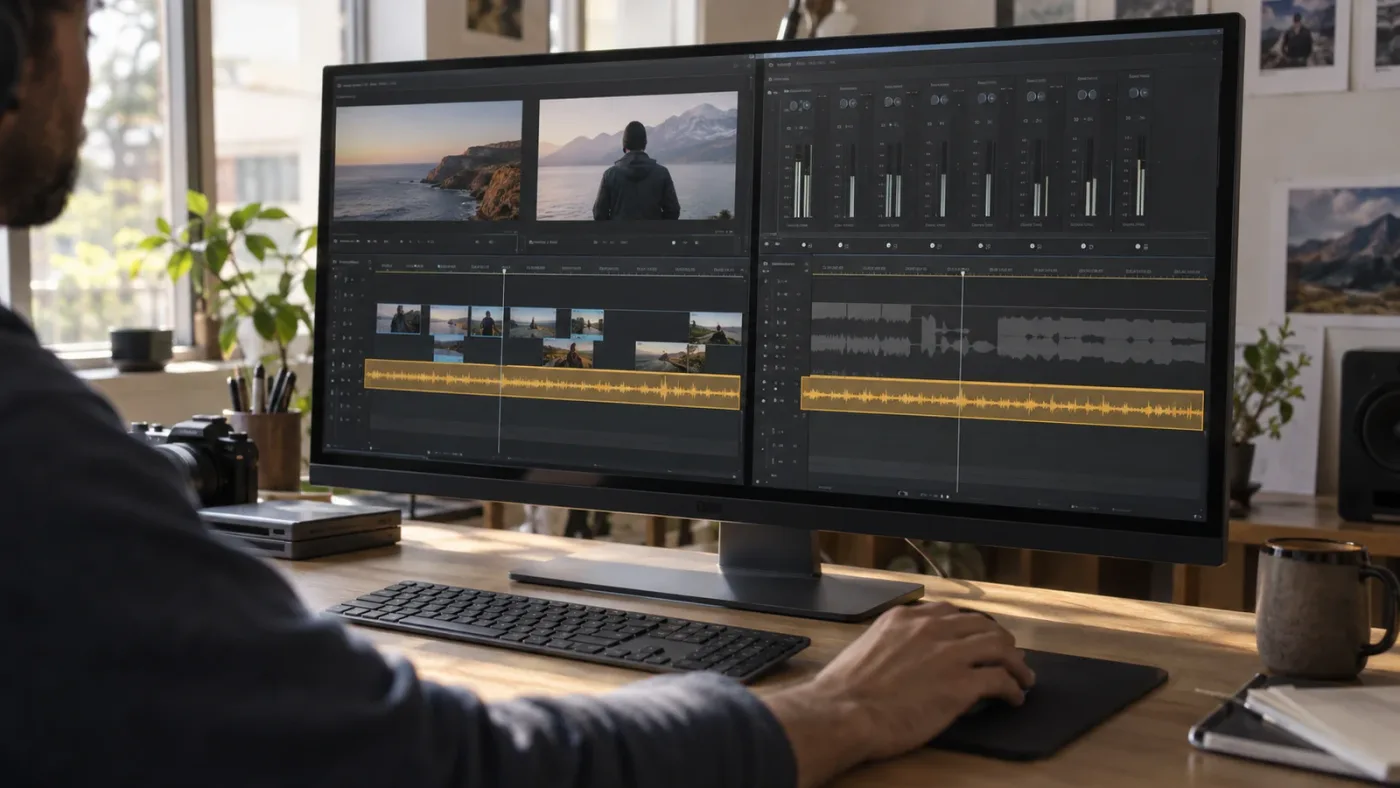1400x788 pixels.
Task: Click the level meter of the third mixer channel
Action: tap(894, 180)
